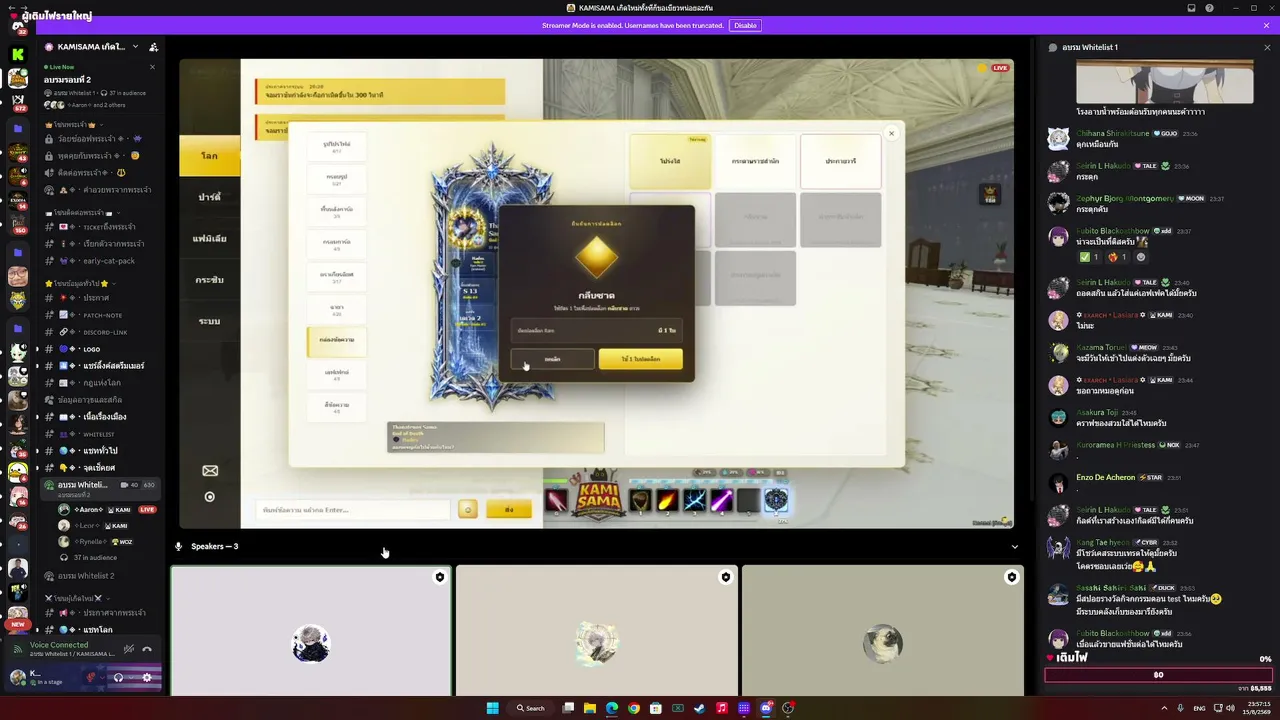Select the blue lightning skill icon
Image resolution: width=1280 pixels, height=720 pixels.
(x=694, y=500)
